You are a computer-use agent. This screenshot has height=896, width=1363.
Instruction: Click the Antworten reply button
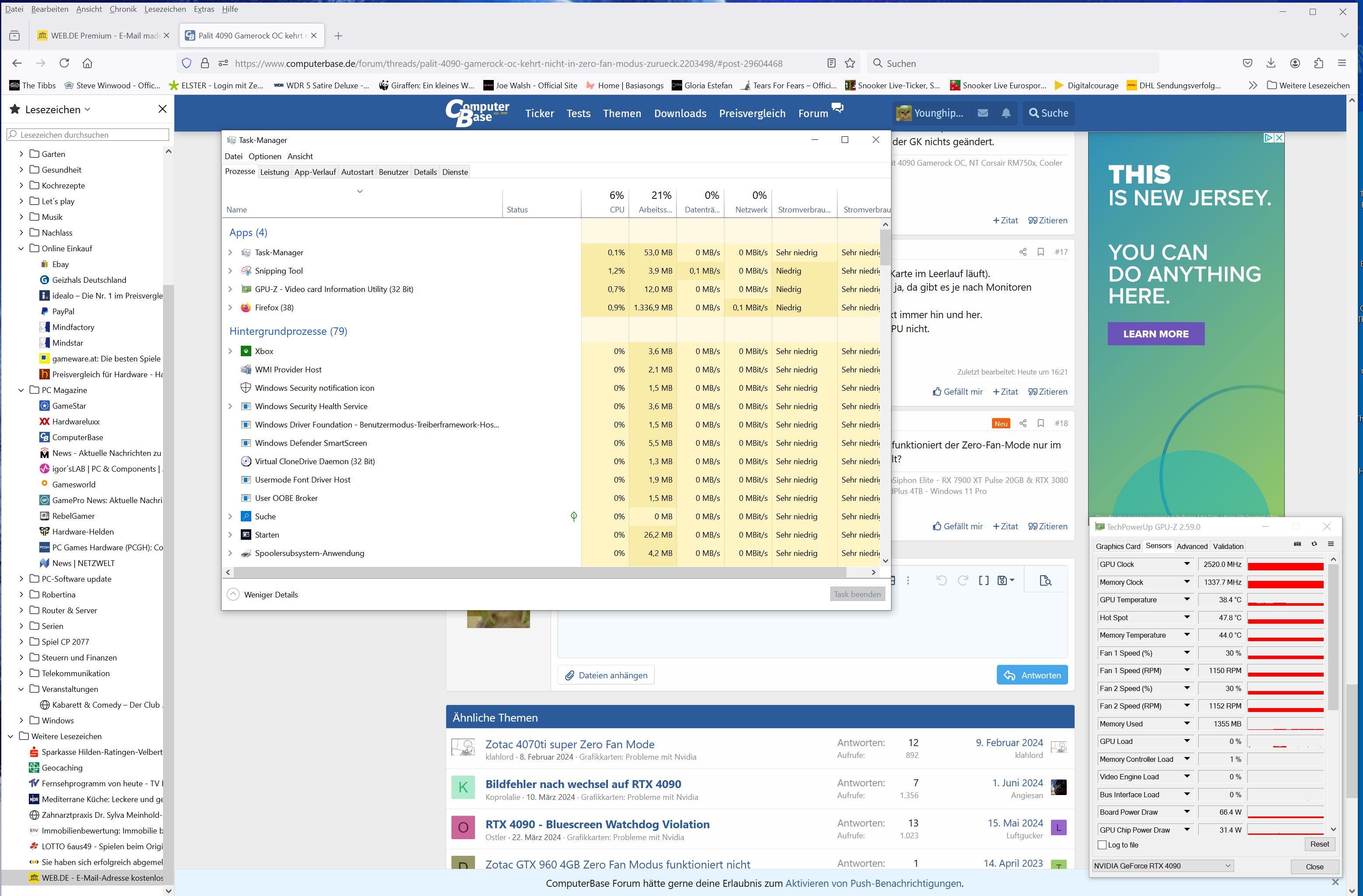pyautogui.click(x=1032, y=675)
